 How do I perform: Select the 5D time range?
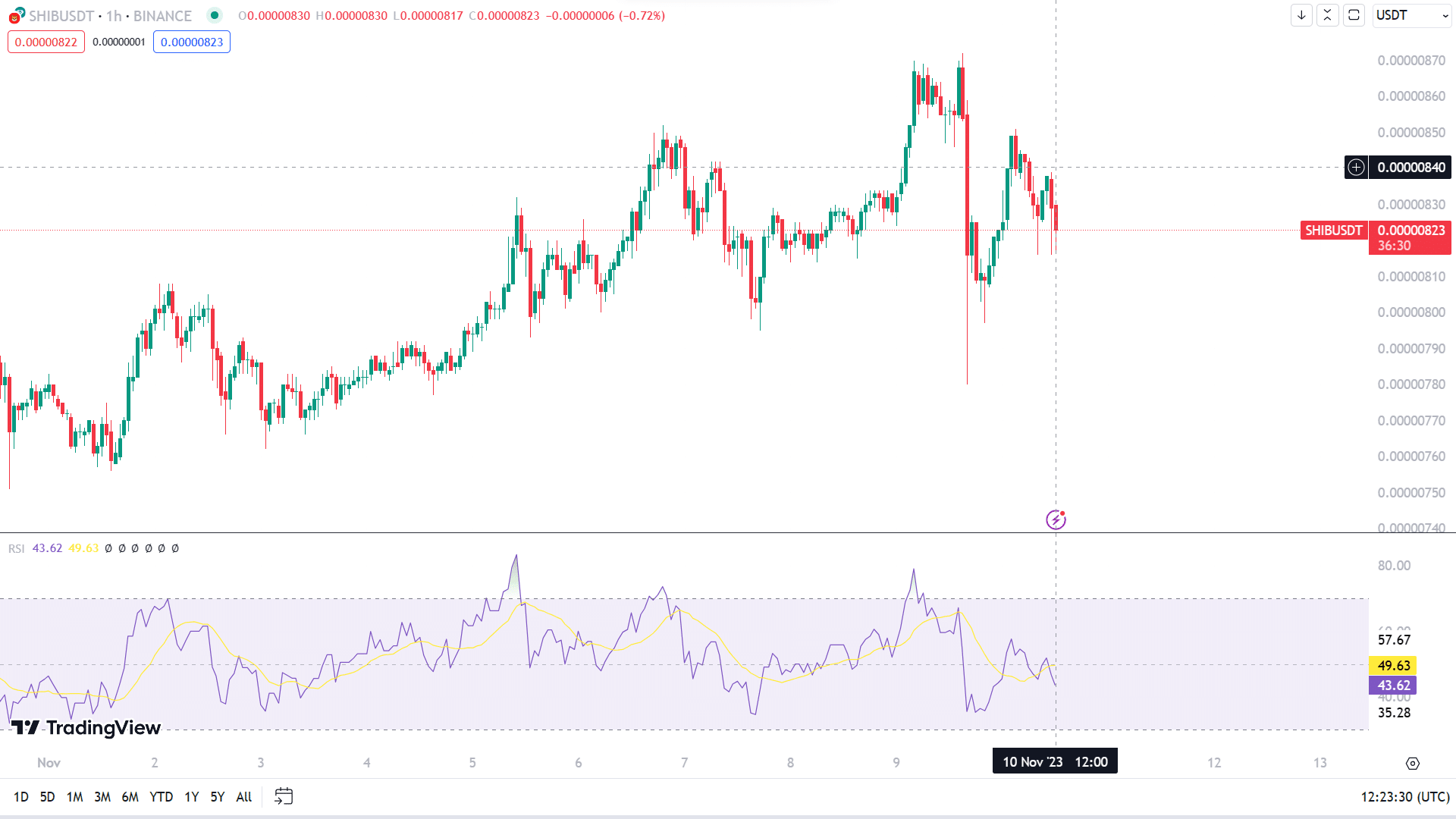click(47, 797)
